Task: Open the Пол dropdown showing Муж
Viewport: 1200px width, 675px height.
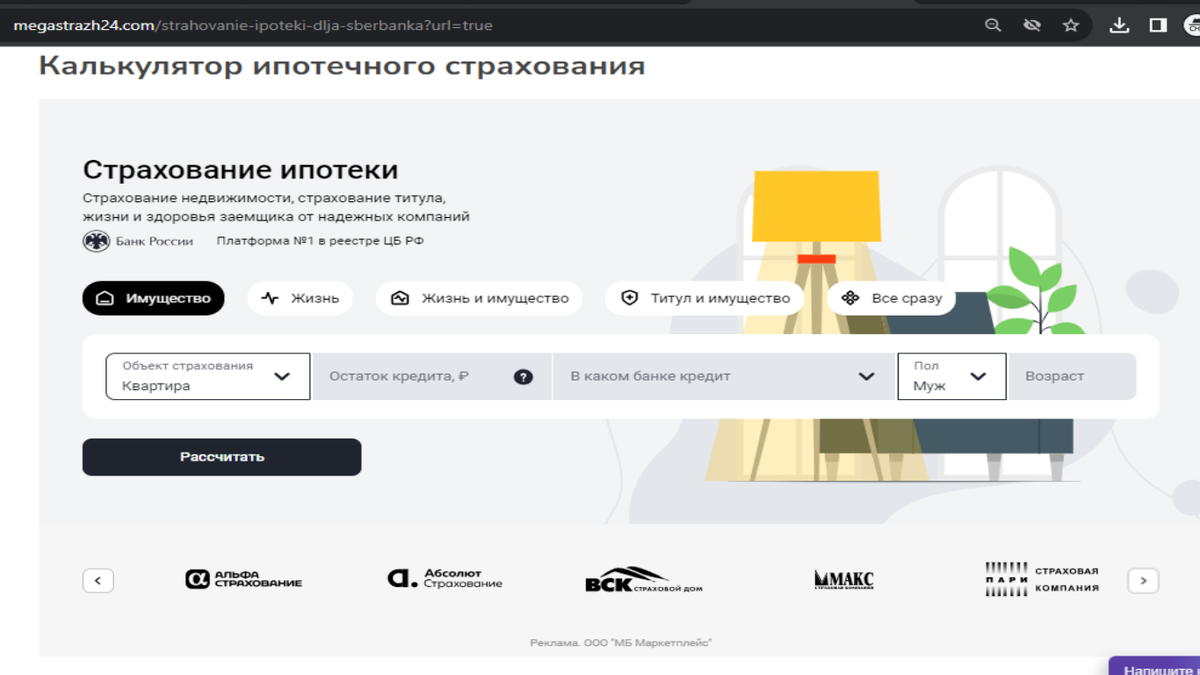Action: (x=952, y=376)
